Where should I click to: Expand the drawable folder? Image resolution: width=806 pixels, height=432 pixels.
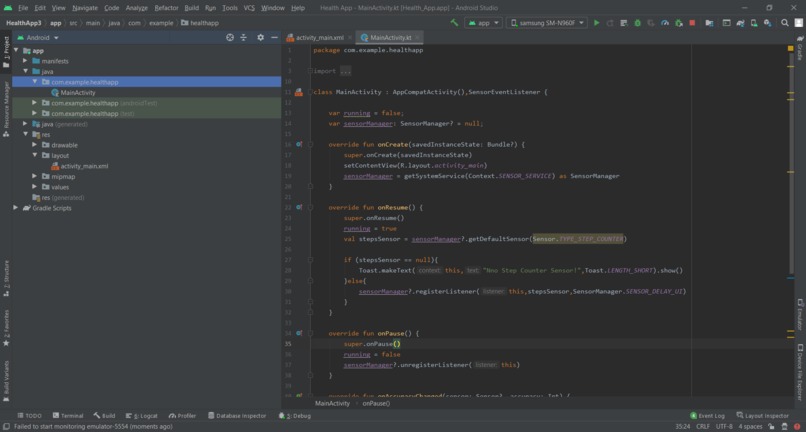point(34,145)
